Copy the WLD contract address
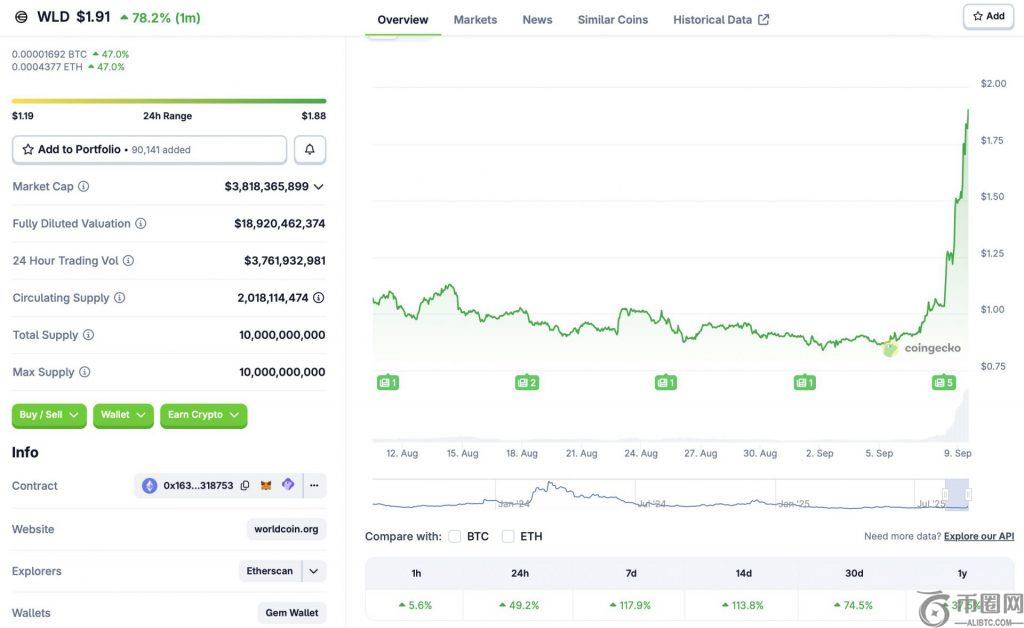 (x=245, y=486)
